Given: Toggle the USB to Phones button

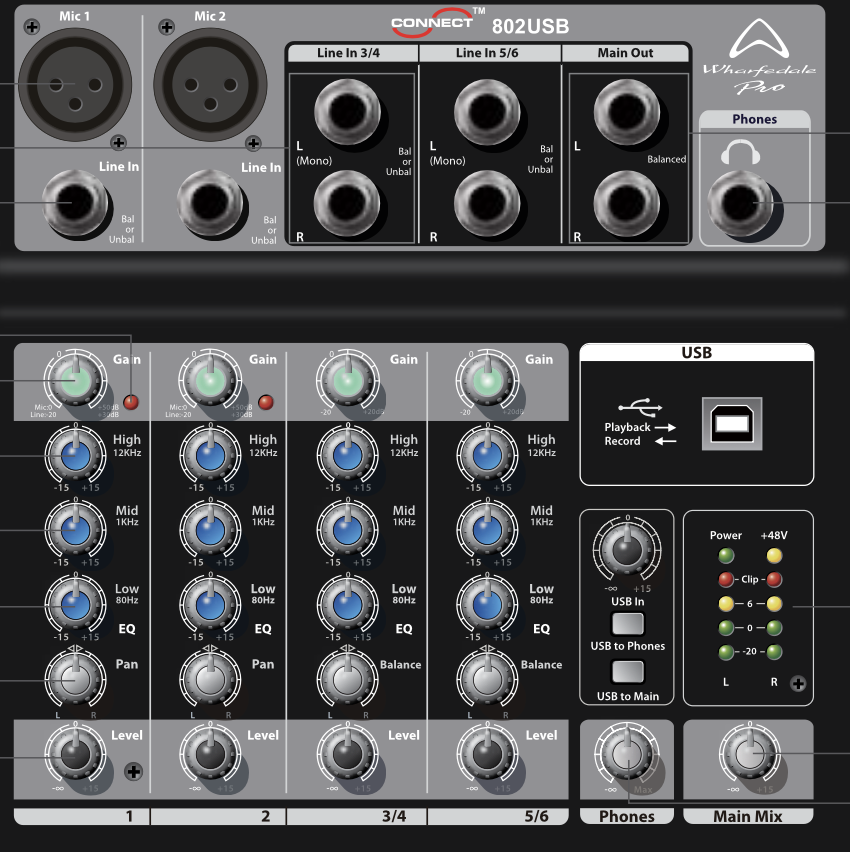Looking at the screenshot, I should tap(627, 625).
